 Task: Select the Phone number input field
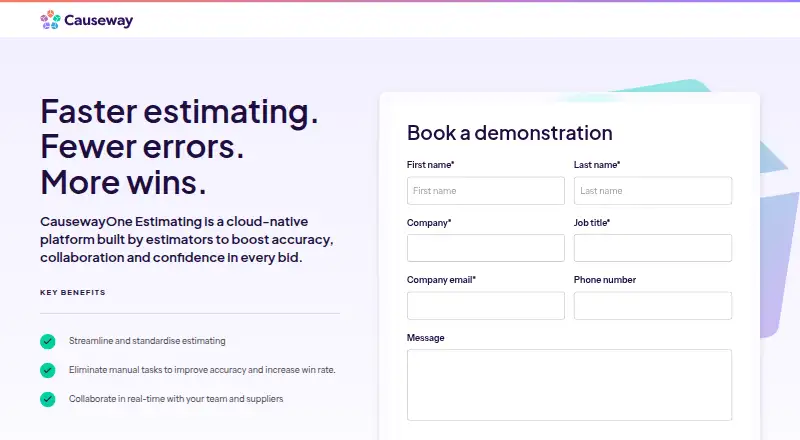coord(653,306)
